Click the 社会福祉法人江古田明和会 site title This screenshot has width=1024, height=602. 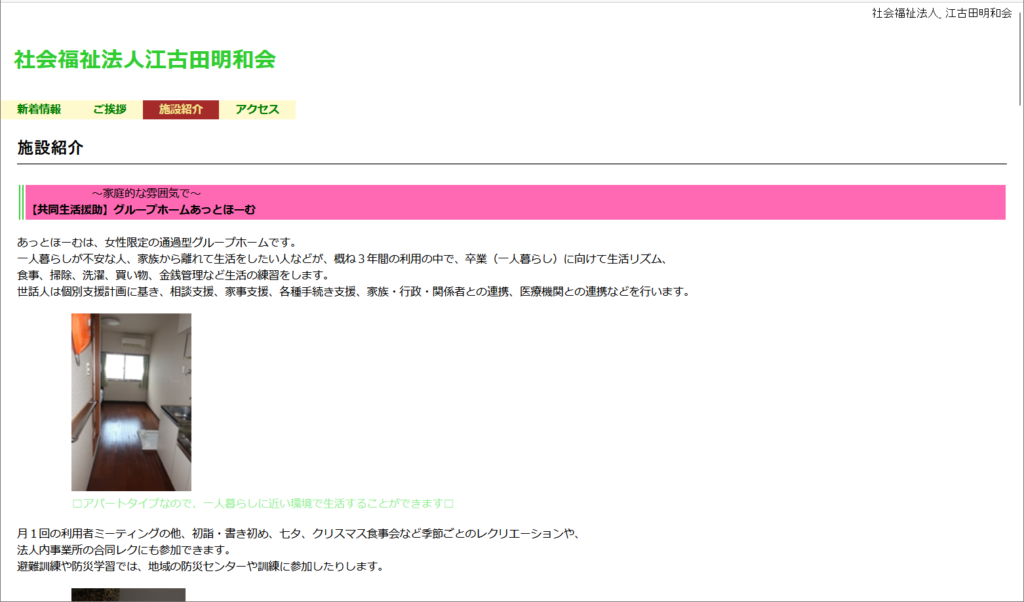point(145,59)
